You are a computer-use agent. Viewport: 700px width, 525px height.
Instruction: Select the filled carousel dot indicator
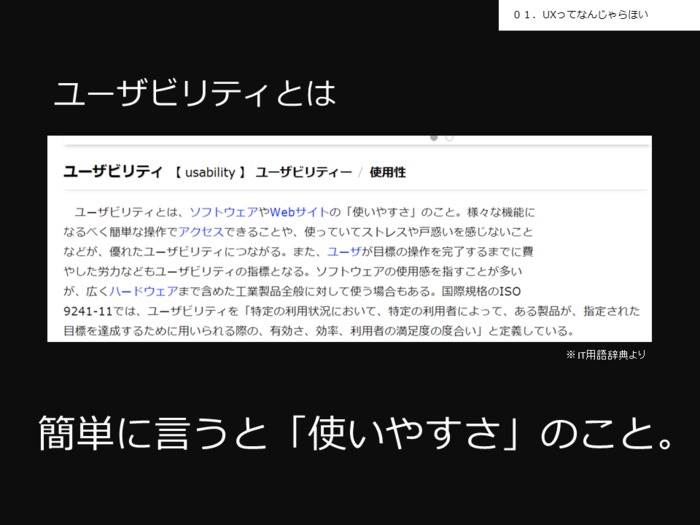pyautogui.click(x=433, y=137)
